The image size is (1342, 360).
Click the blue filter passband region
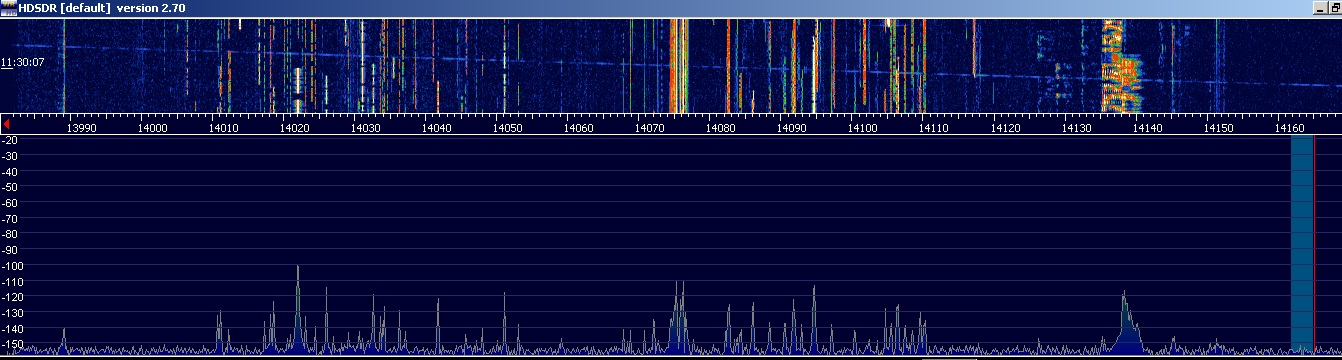point(1302,245)
